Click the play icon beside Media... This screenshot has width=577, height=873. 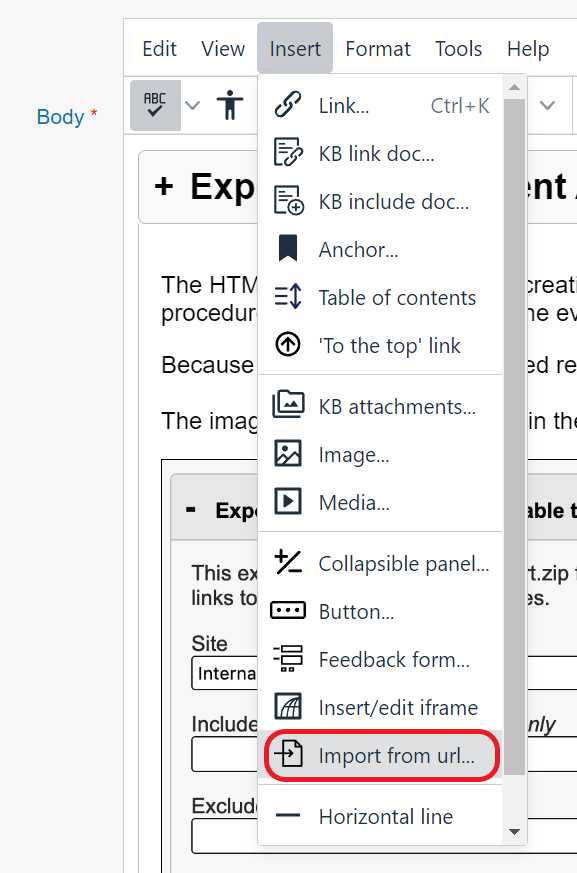[288, 501]
